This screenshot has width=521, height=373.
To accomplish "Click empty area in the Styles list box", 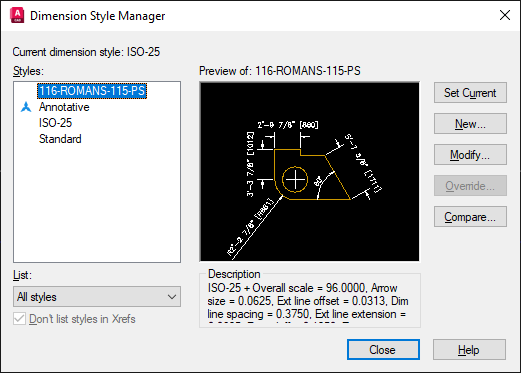I will click(x=97, y=203).
